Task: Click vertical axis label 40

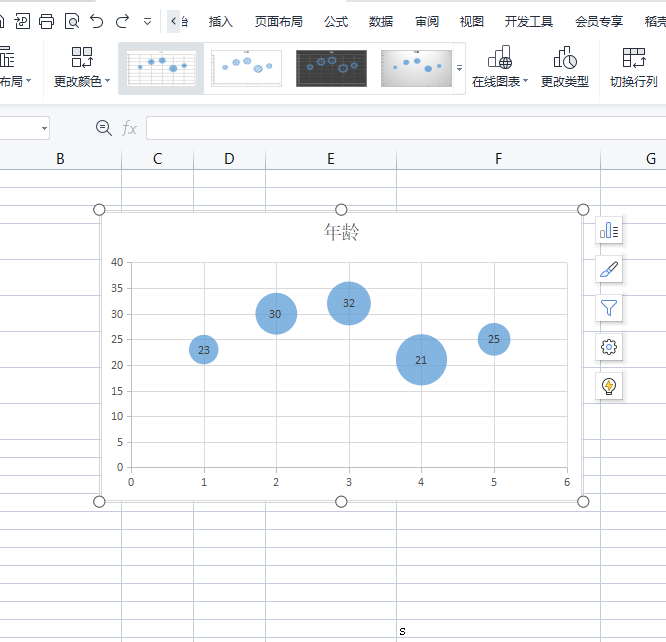Action: point(117,262)
